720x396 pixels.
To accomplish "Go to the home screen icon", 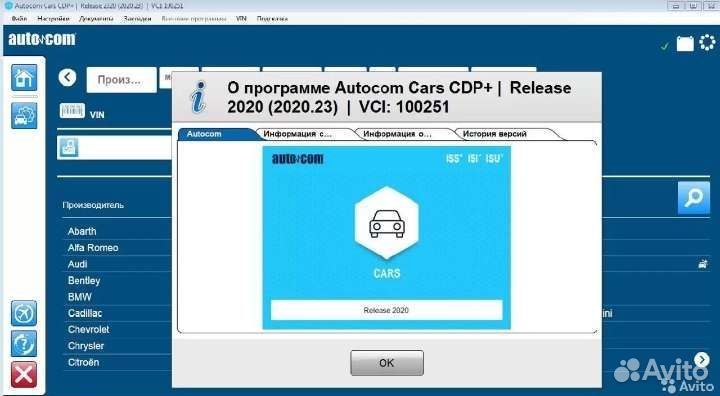I will coord(24,78).
